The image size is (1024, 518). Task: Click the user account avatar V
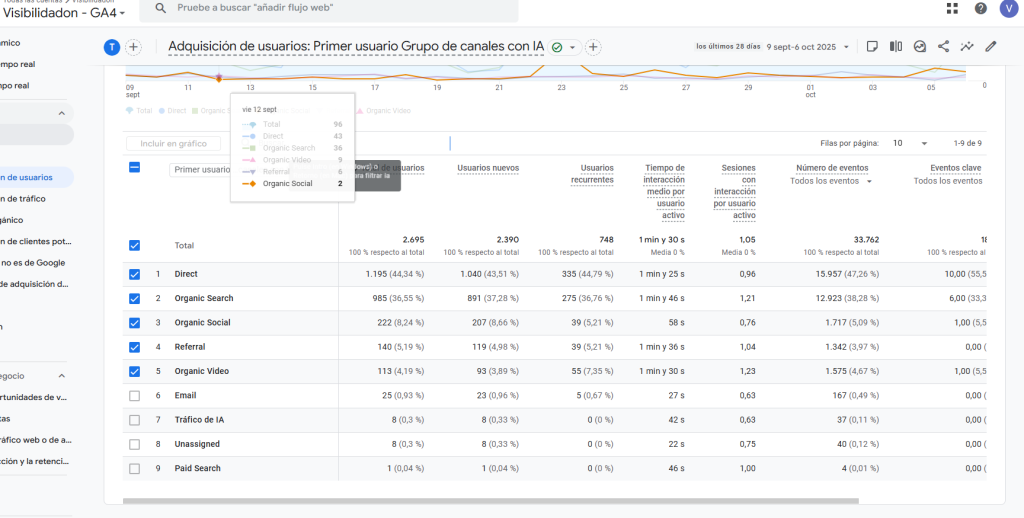[1009, 9]
